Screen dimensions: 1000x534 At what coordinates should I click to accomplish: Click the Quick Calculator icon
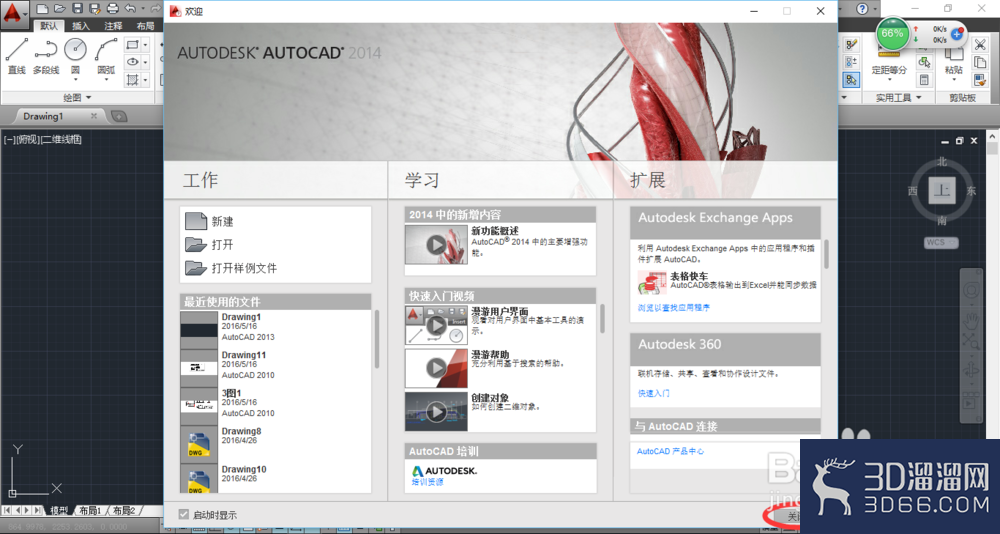(923, 80)
